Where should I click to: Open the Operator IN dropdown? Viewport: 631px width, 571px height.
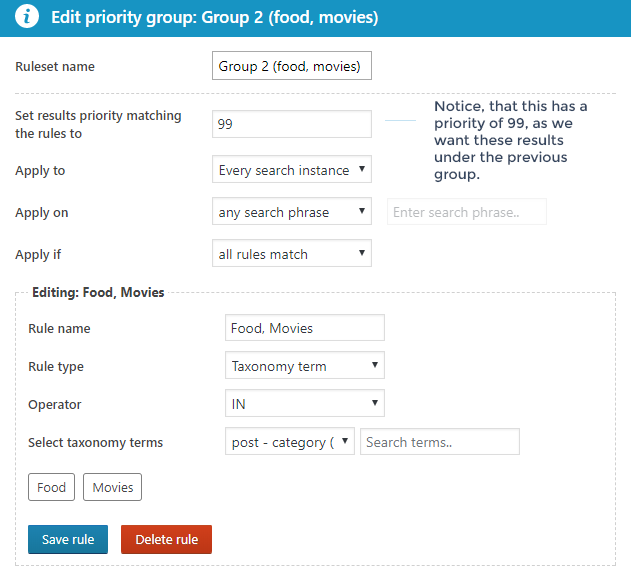point(305,404)
